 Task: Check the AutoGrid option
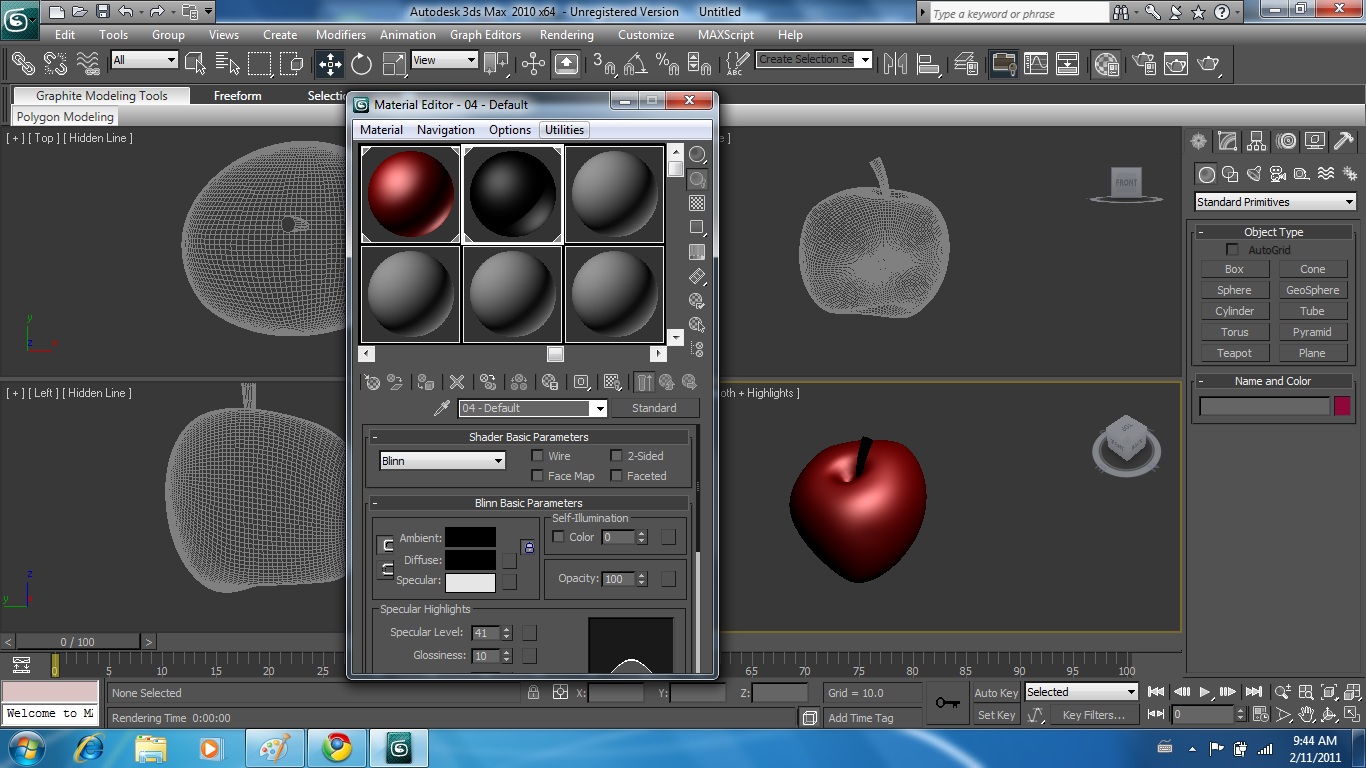tap(1232, 250)
